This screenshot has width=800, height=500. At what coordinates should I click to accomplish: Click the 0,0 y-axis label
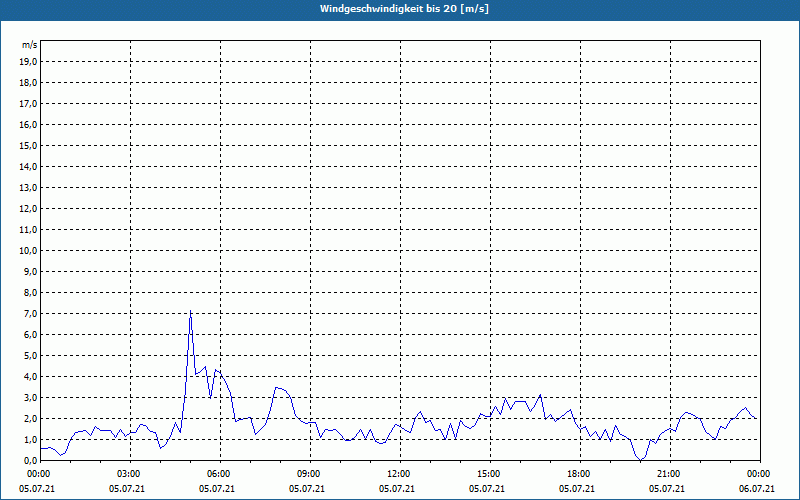point(31,460)
